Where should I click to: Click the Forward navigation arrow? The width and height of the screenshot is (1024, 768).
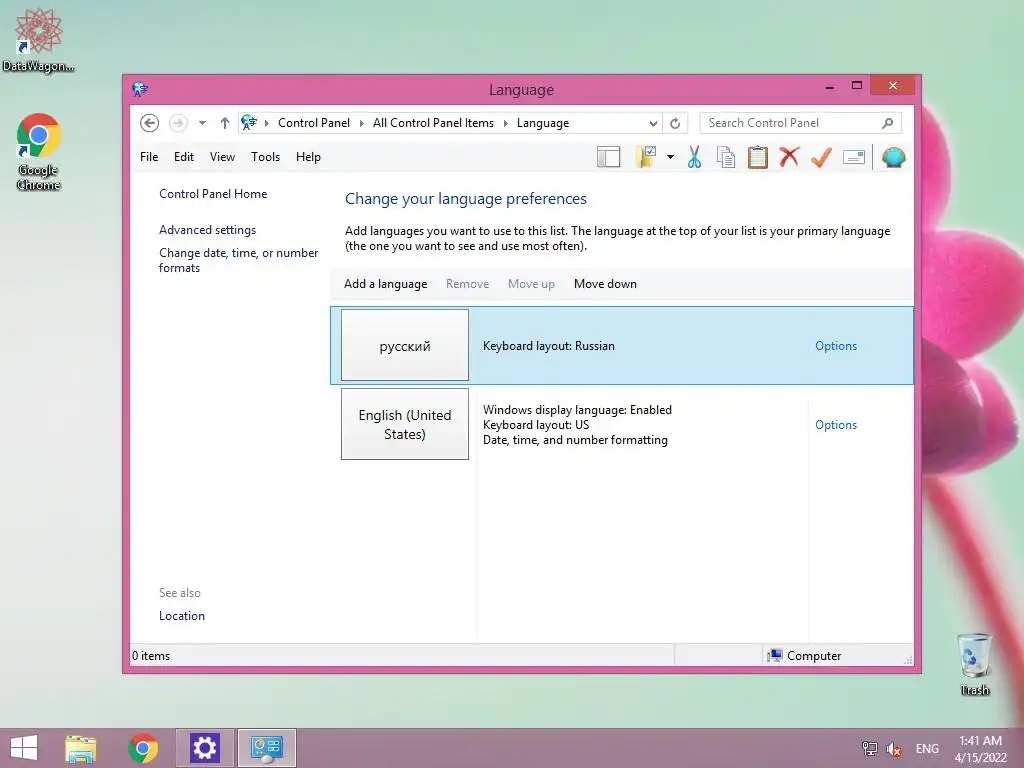178,123
